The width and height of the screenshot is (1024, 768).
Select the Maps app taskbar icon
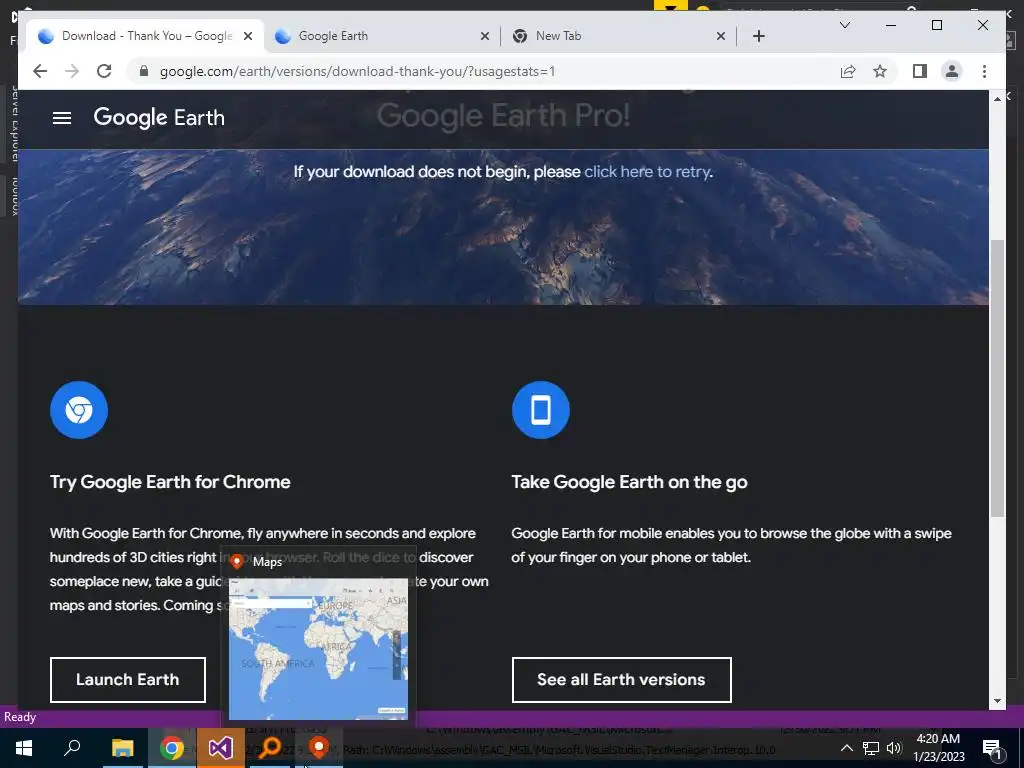click(x=319, y=748)
